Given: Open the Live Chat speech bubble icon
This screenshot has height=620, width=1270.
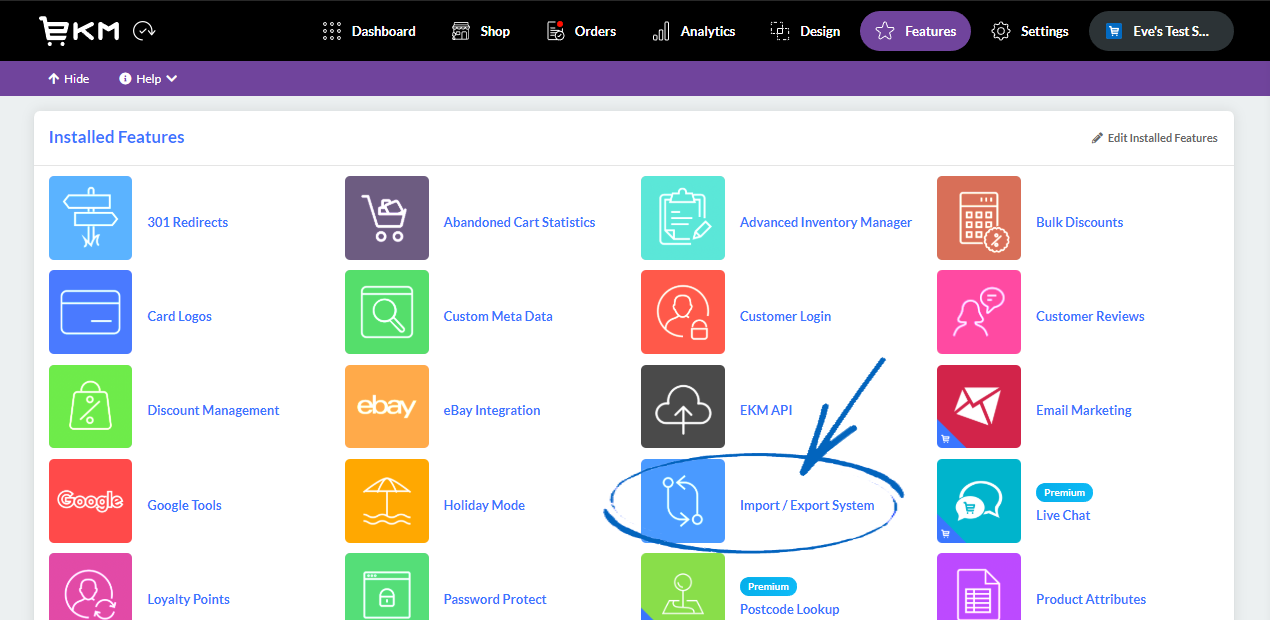Looking at the screenshot, I should coord(979,501).
